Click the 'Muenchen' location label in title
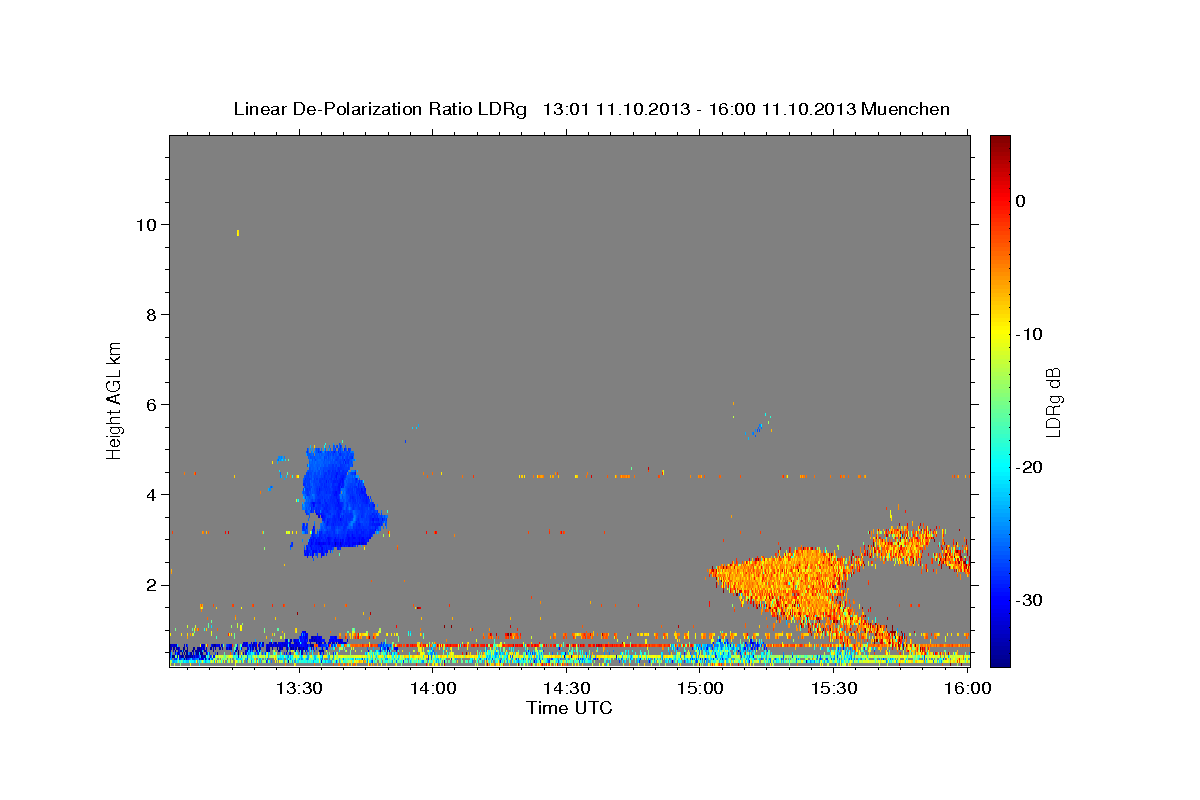The image size is (1200, 800). coord(907,109)
